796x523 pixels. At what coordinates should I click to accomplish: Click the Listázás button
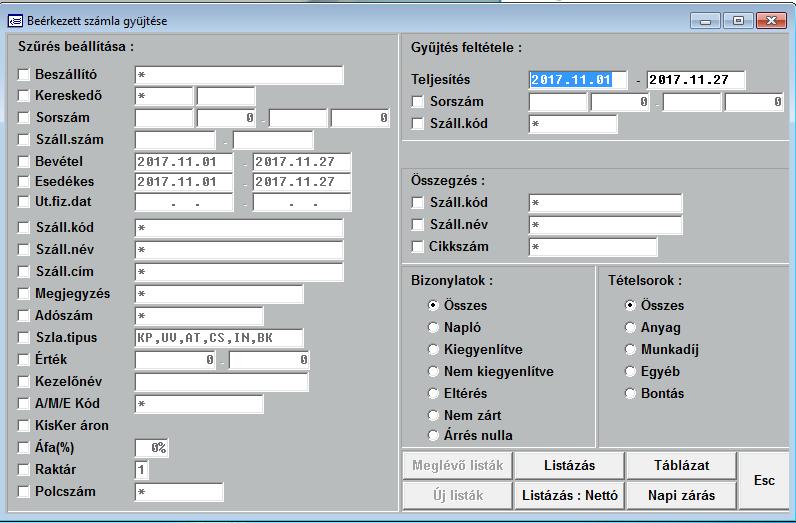(569, 465)
